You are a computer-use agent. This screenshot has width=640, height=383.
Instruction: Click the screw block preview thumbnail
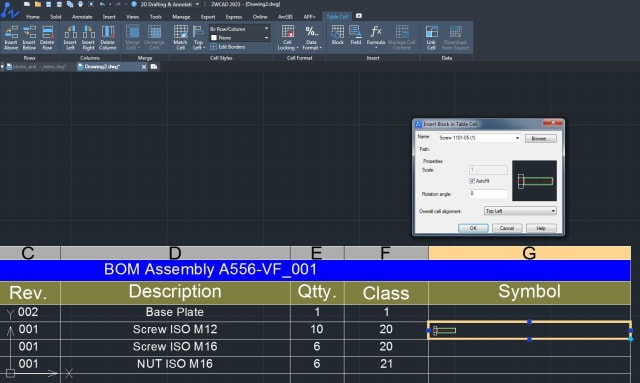[535, 180]
